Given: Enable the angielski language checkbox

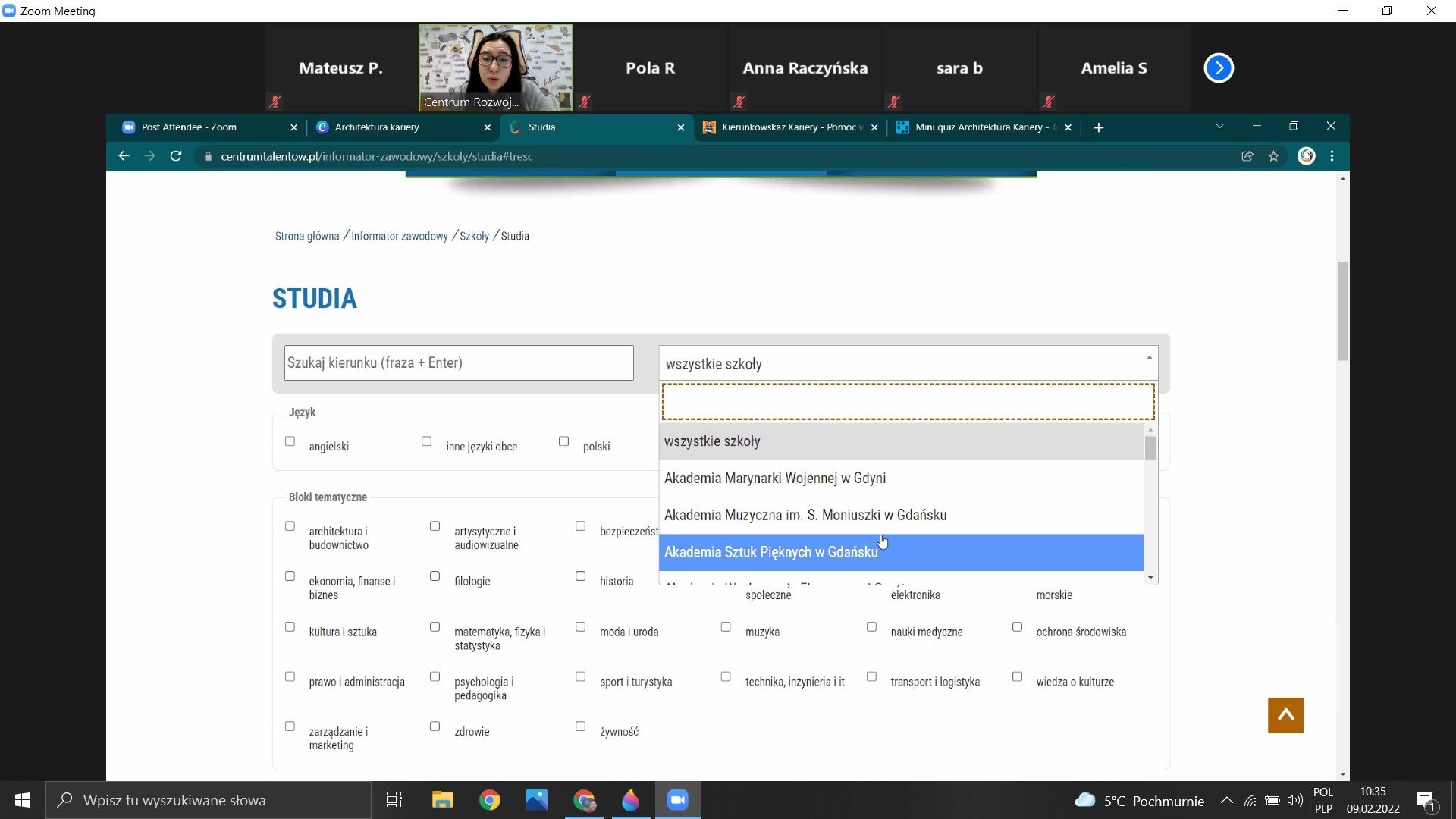Looking at the screenshot, I should coord(290,441).
